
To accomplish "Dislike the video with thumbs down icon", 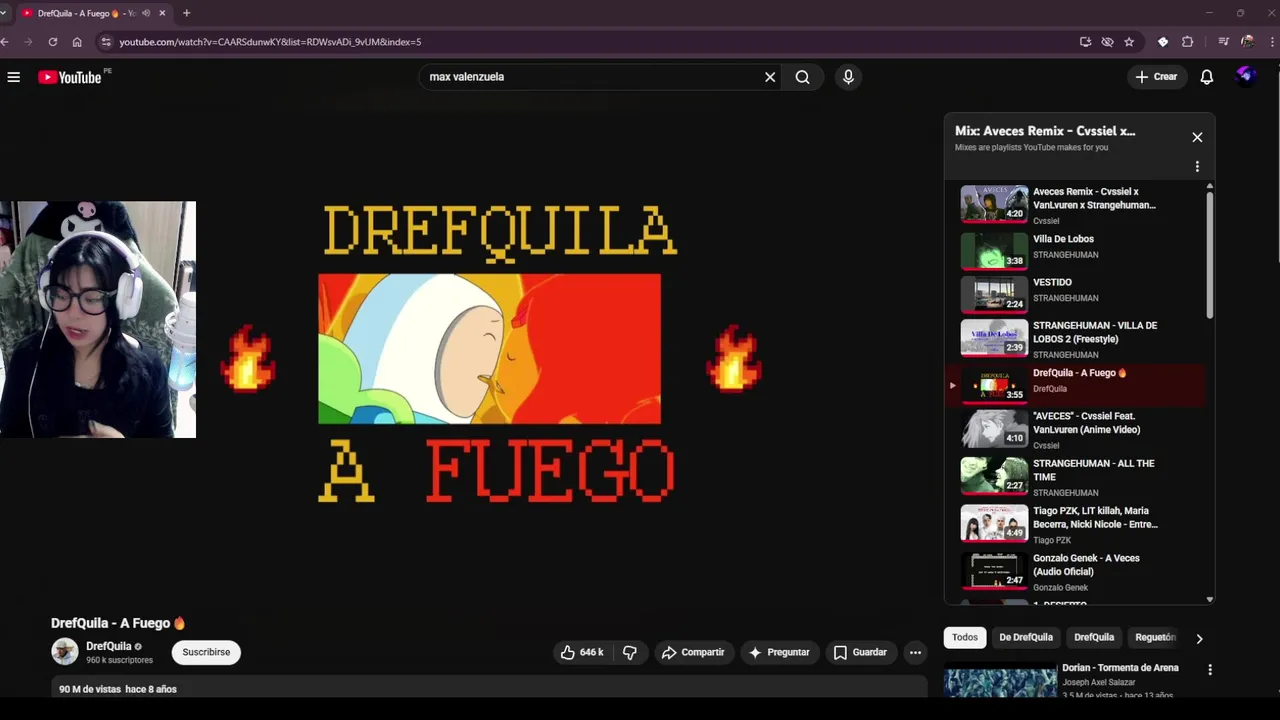I will pos(629,652).
